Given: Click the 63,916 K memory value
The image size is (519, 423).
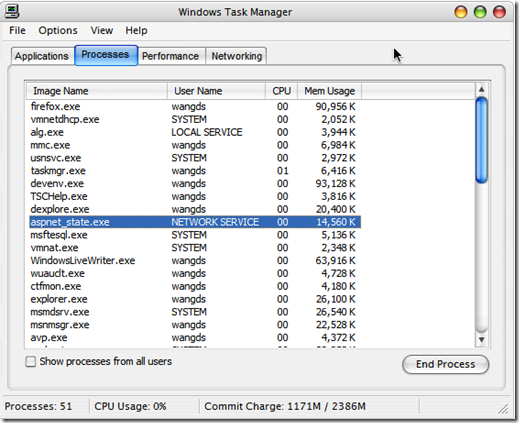Looking at the screenshot, I should 335,261.
